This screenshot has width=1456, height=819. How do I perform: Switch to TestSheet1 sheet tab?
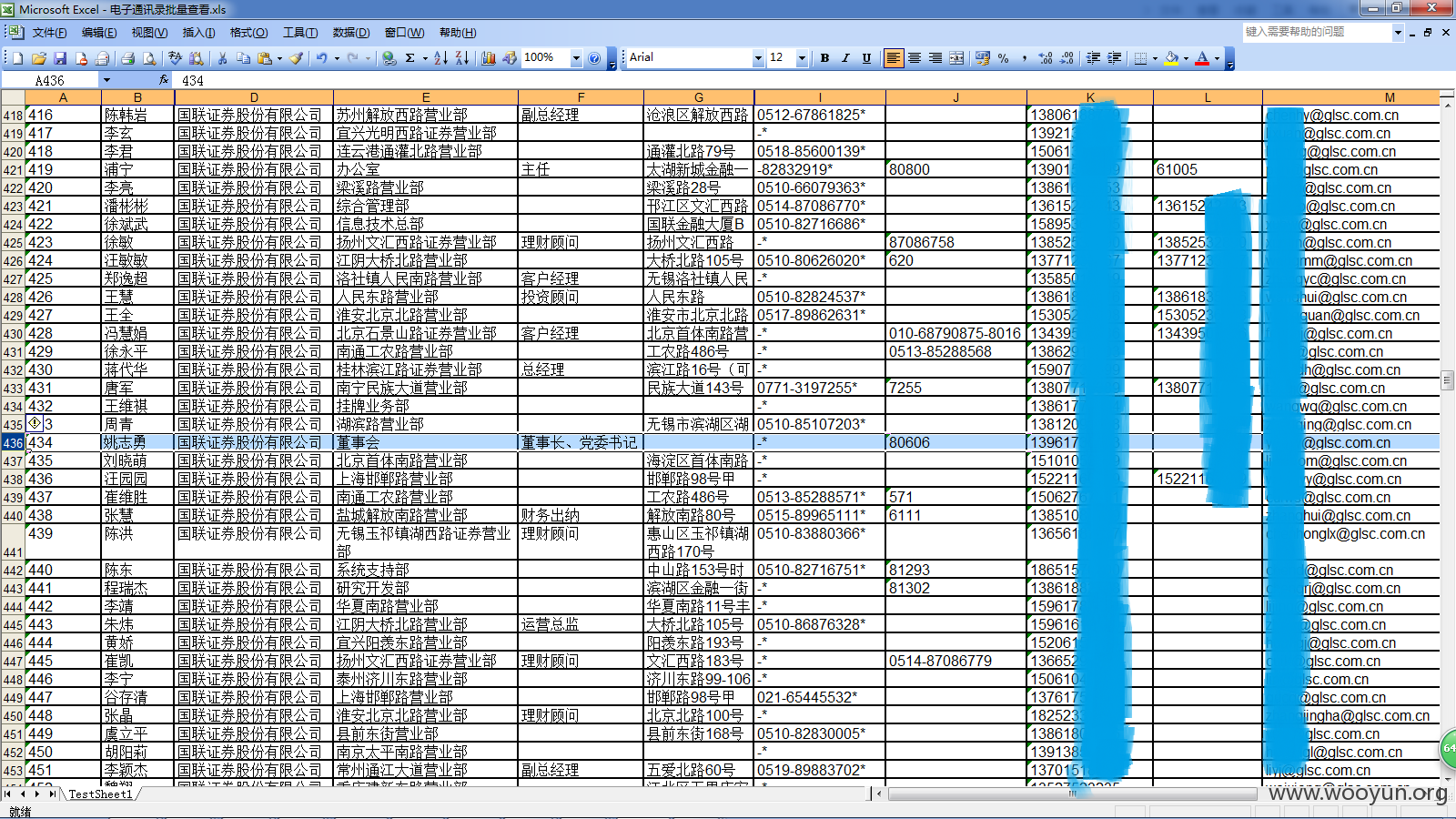100,794
